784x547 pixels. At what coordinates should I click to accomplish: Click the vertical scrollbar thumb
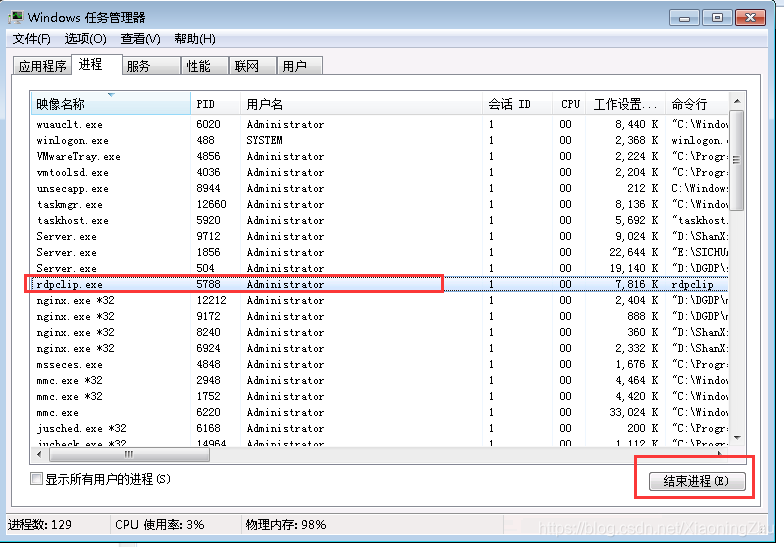(736, 160)
